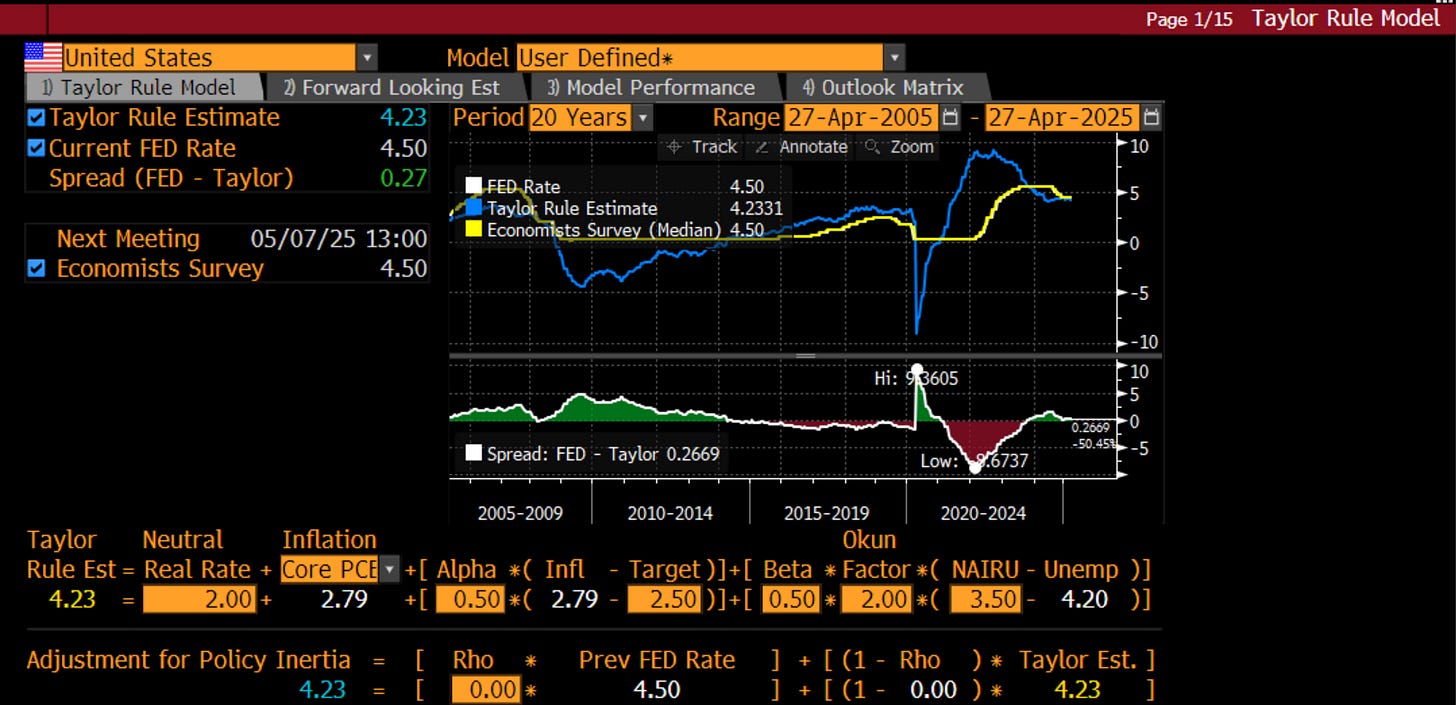Click the range end date 27-Apr-2025 field
The height and width of the screenshot is (705, 1456).
(x=1063, y=118)
